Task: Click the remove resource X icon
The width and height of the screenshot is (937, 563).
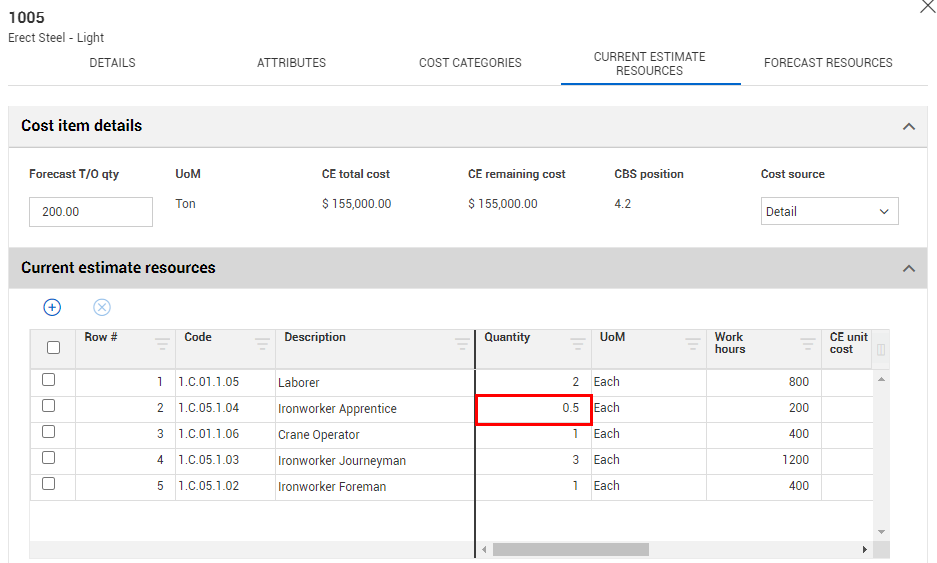Action: pyautogui.click(x=102, y=307)
